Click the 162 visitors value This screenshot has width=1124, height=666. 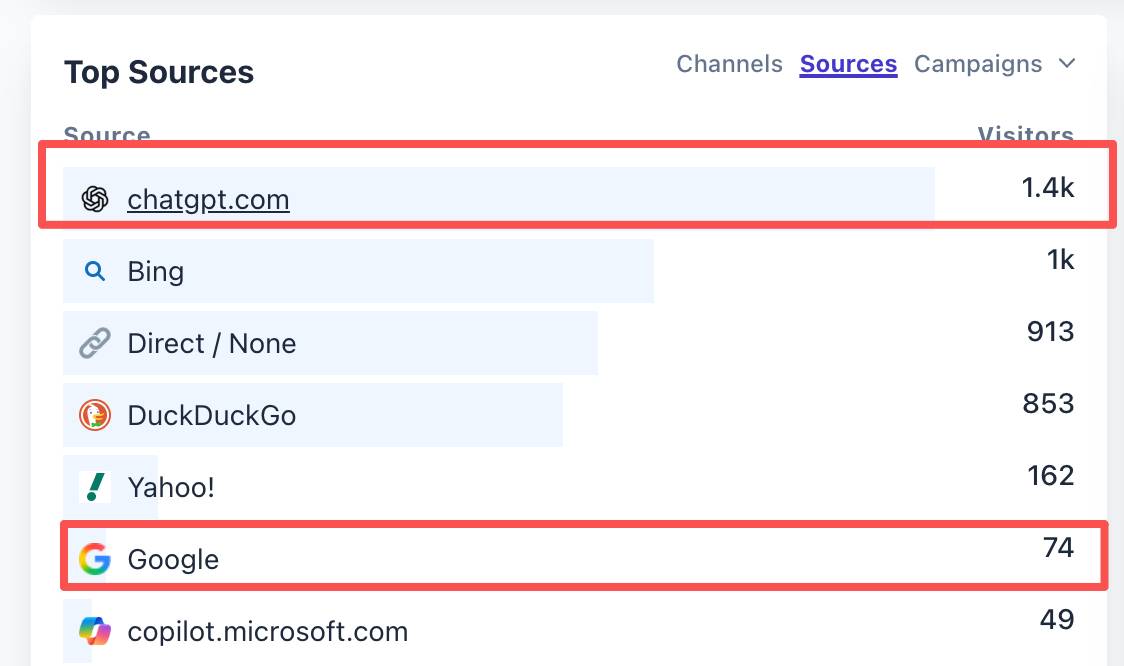click(1050, 475)
